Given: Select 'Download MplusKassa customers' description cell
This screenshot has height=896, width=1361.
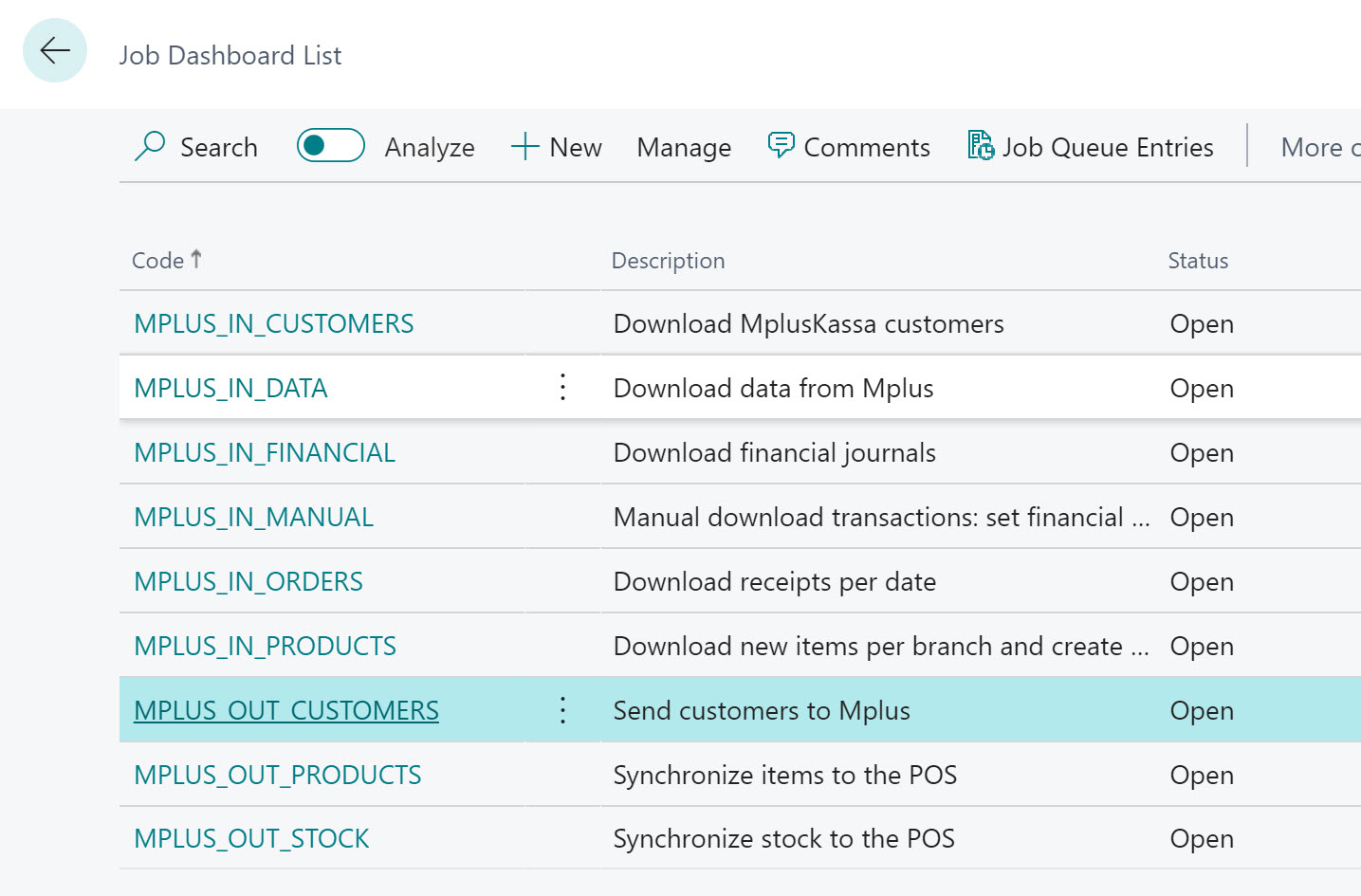Looking at the screenshot, I should (x=808, y=323).
